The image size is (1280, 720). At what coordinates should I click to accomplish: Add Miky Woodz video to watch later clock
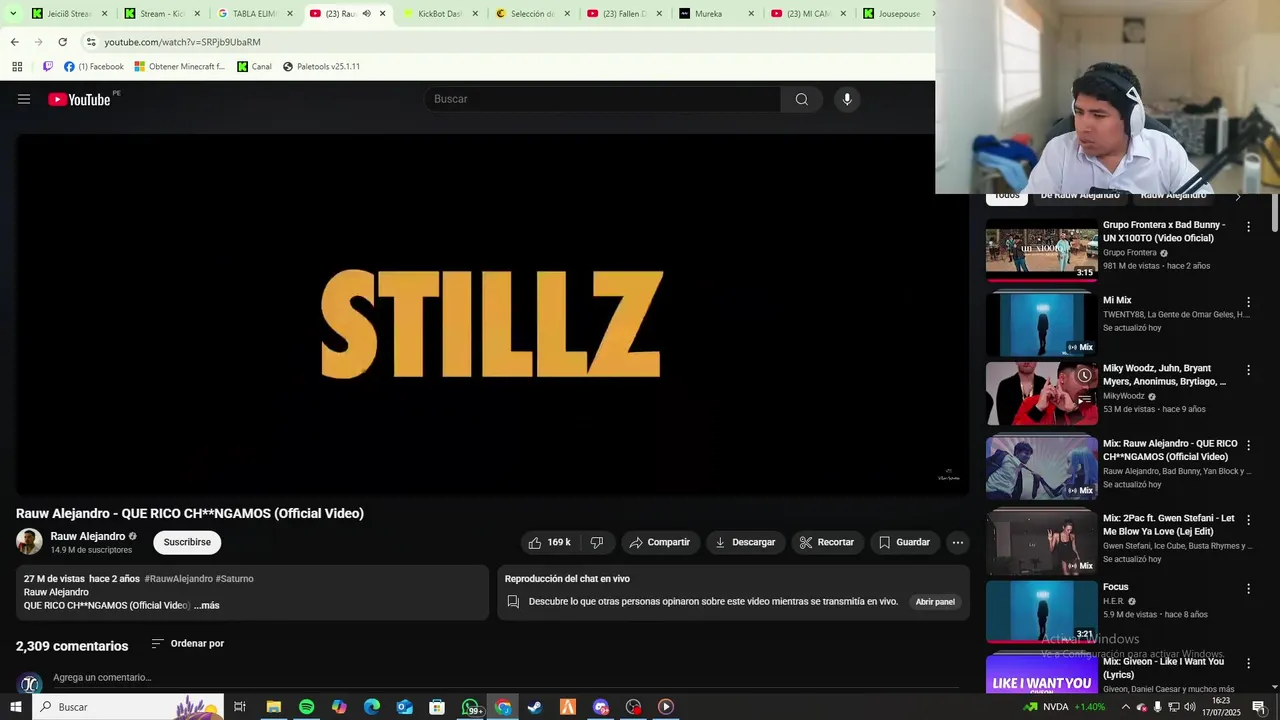[x=1084, y=376]
